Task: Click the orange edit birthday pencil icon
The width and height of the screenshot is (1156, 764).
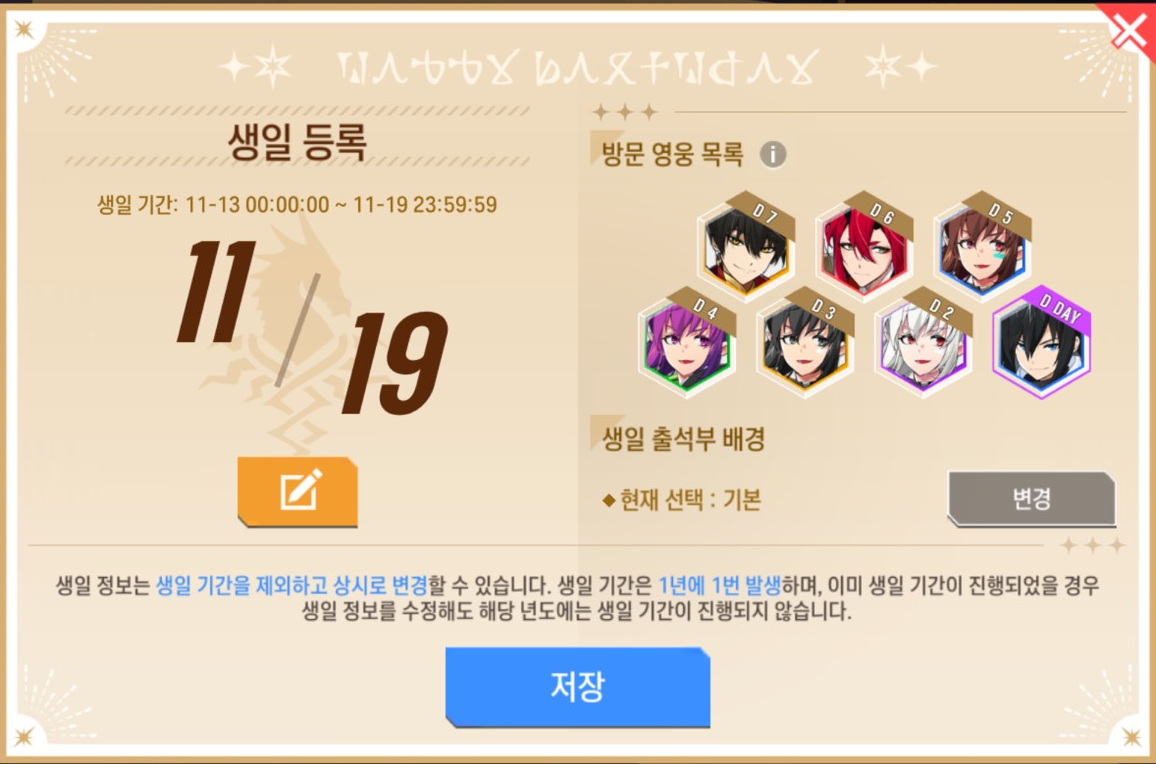Action: click(x=297, y=492)
